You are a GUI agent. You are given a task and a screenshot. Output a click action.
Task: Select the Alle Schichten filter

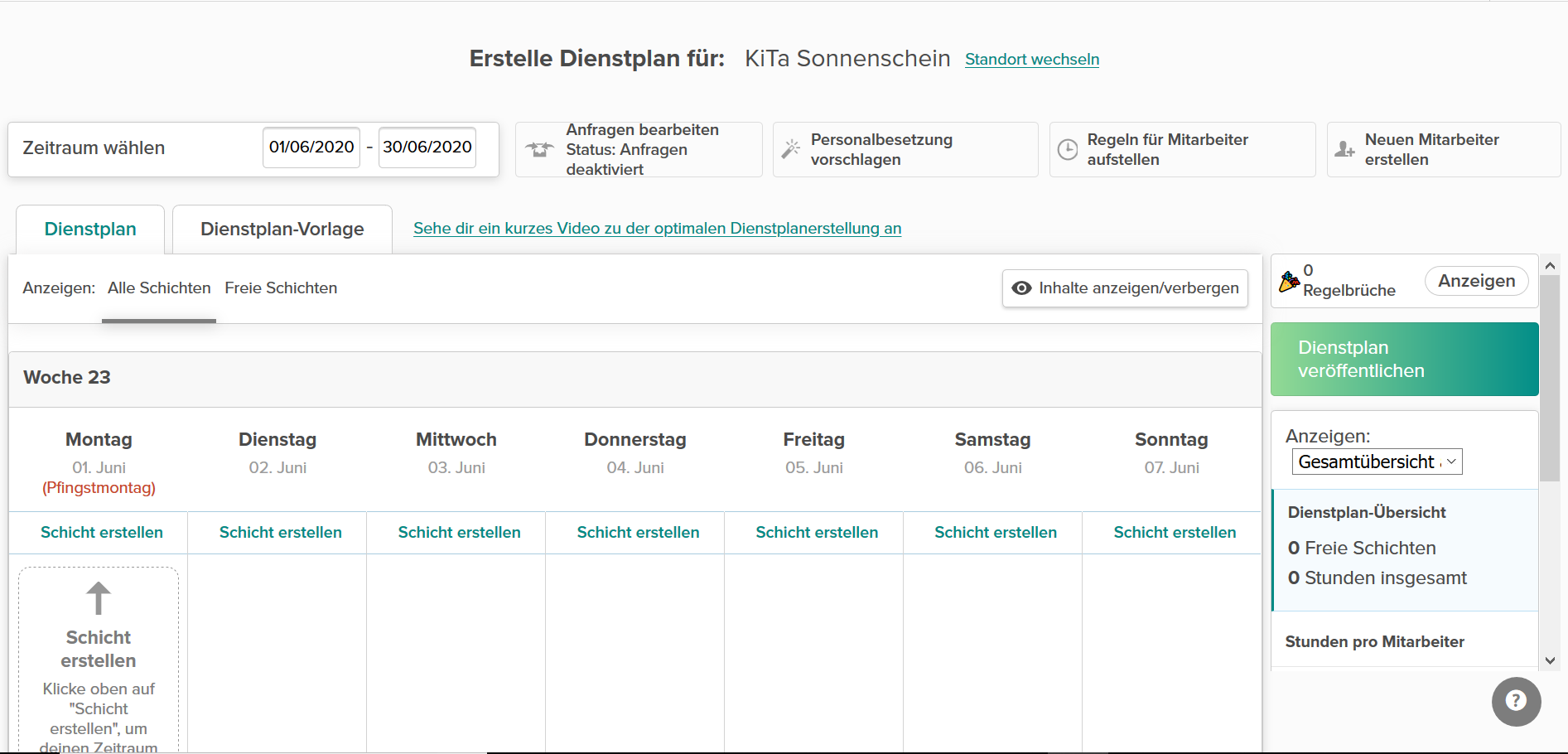point(159,288)
